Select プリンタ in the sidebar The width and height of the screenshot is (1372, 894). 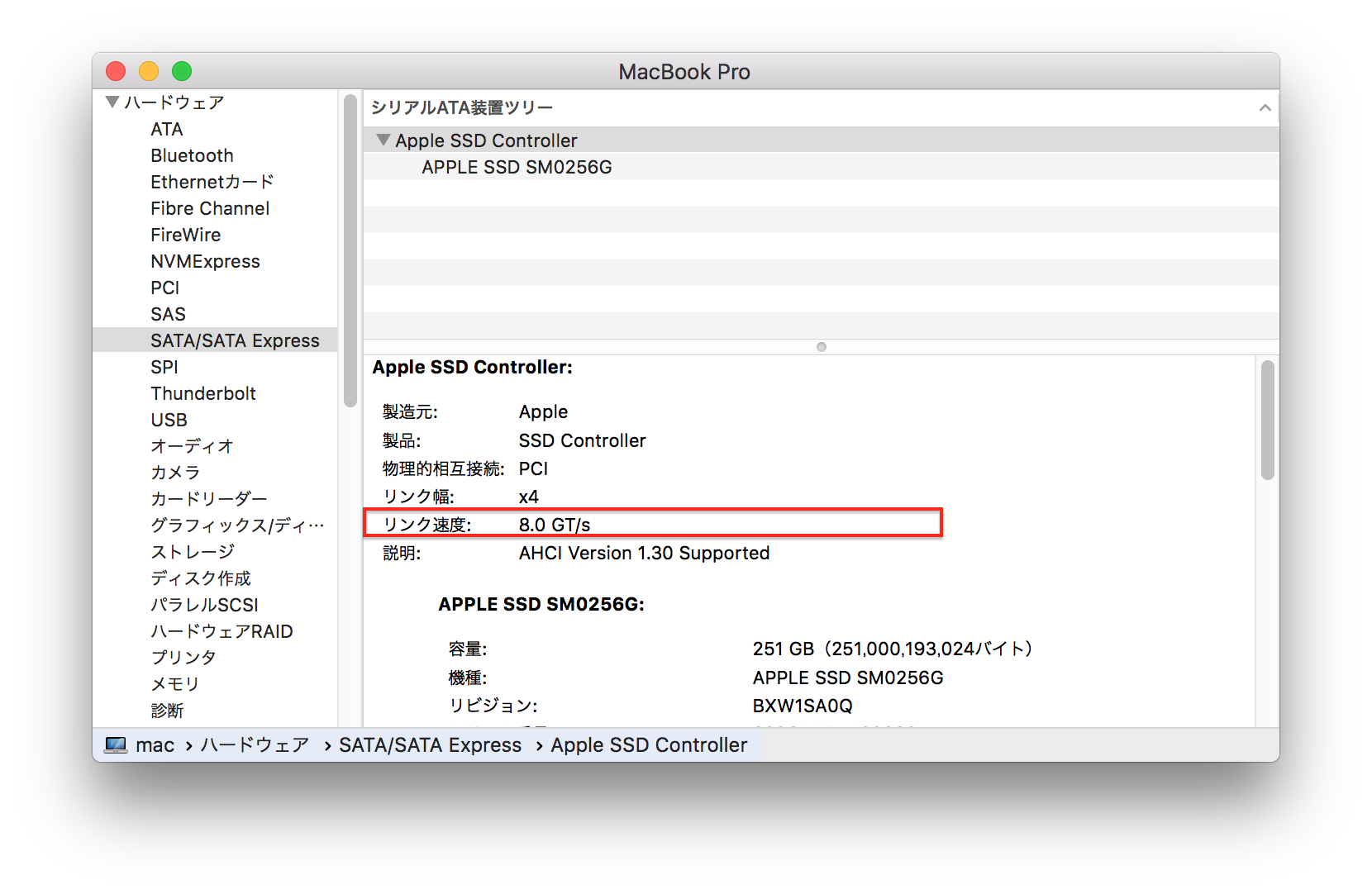click(x=183, y=658)
